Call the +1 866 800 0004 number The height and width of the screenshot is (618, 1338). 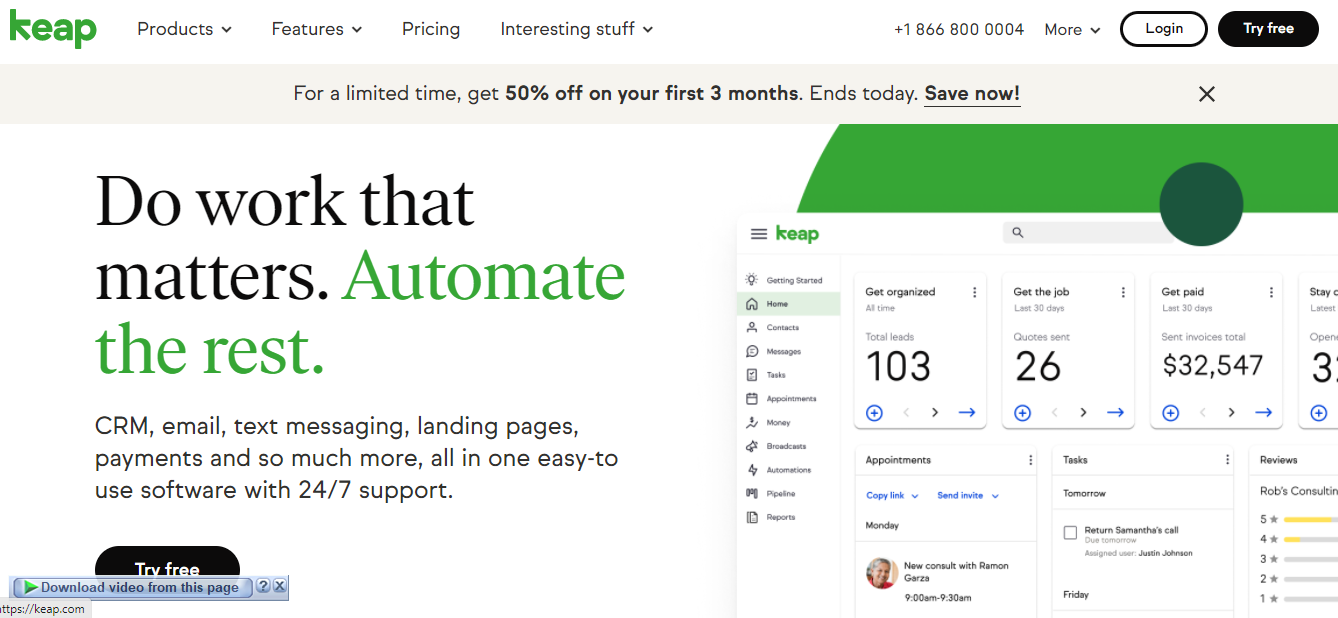click(959, 29)
